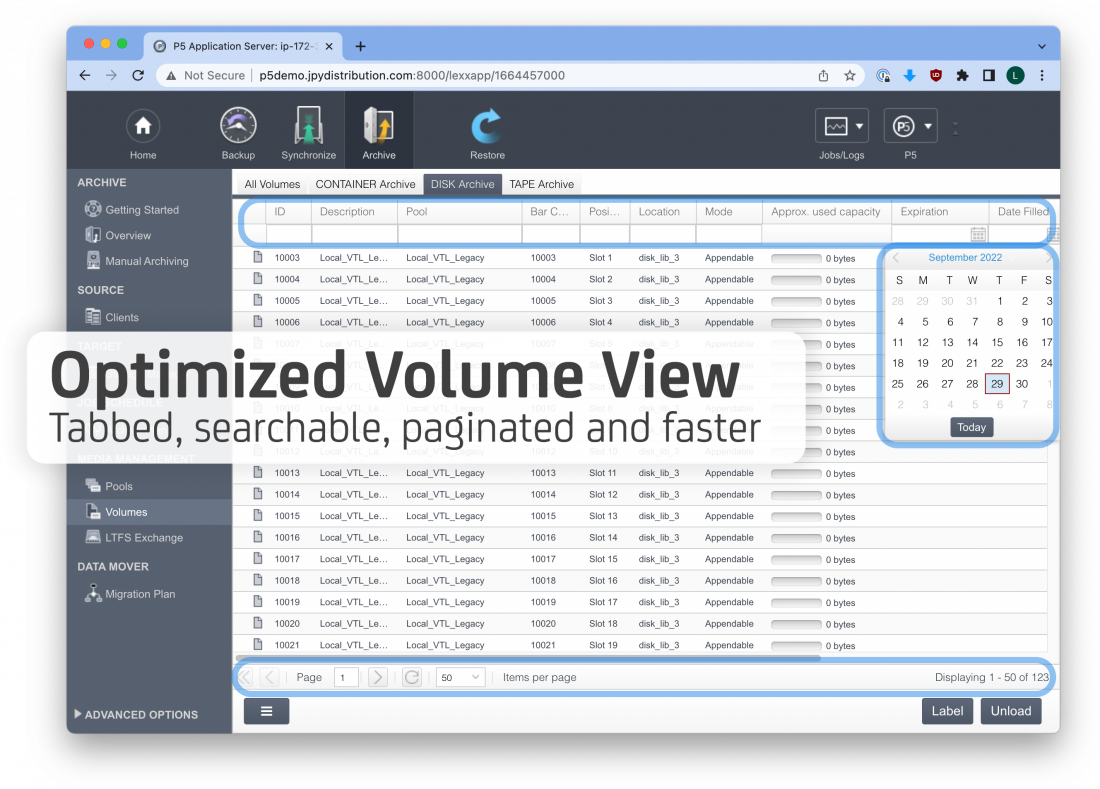The image size is (1100, 789).
Task: Open the P5 menu dropdown
Action: pyautogui.click(x=911, y=127)
